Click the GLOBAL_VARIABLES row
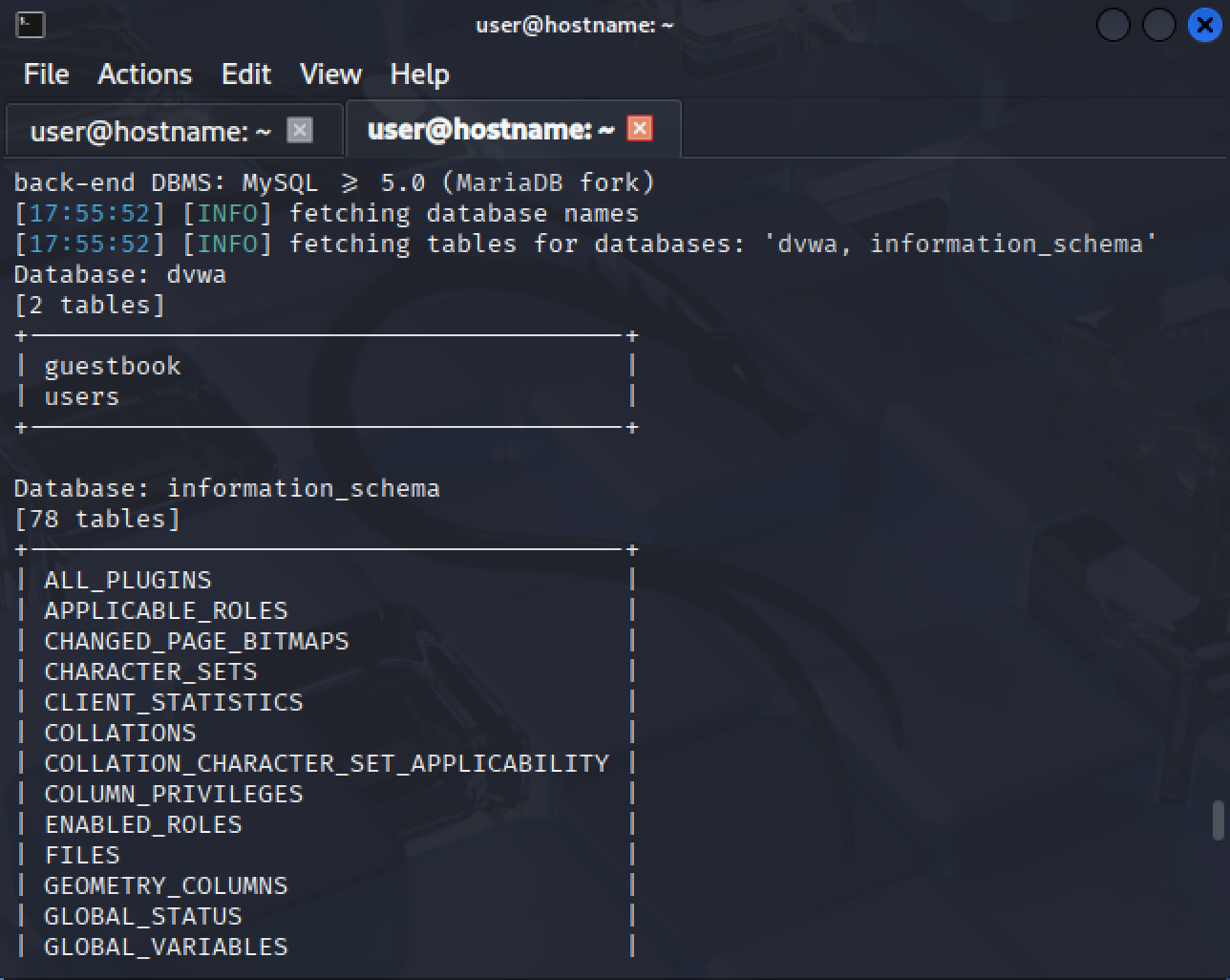Viewport: 1230px width, 980px height. tap(325, 947)
